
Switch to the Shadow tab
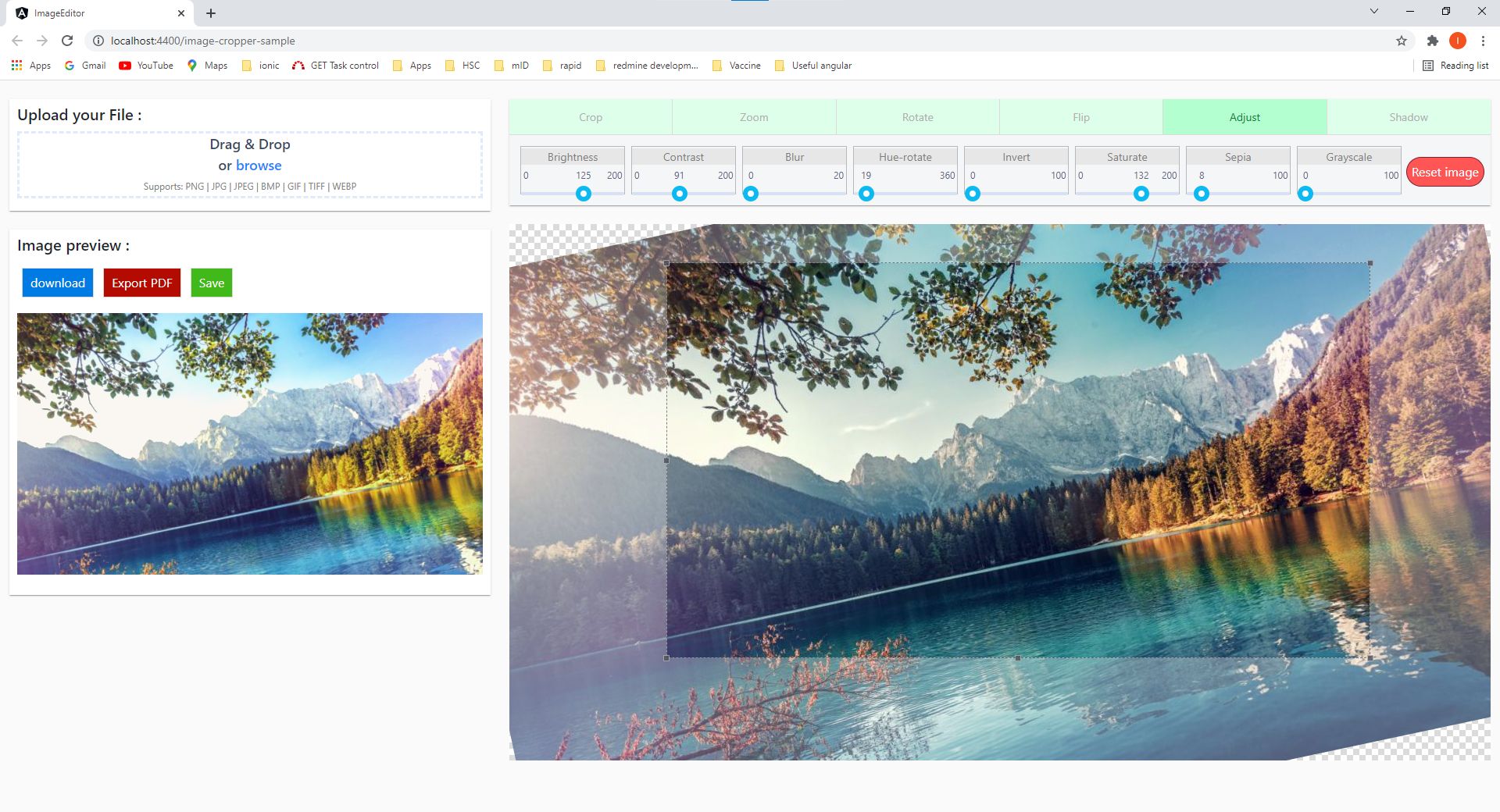(1408, 117)
